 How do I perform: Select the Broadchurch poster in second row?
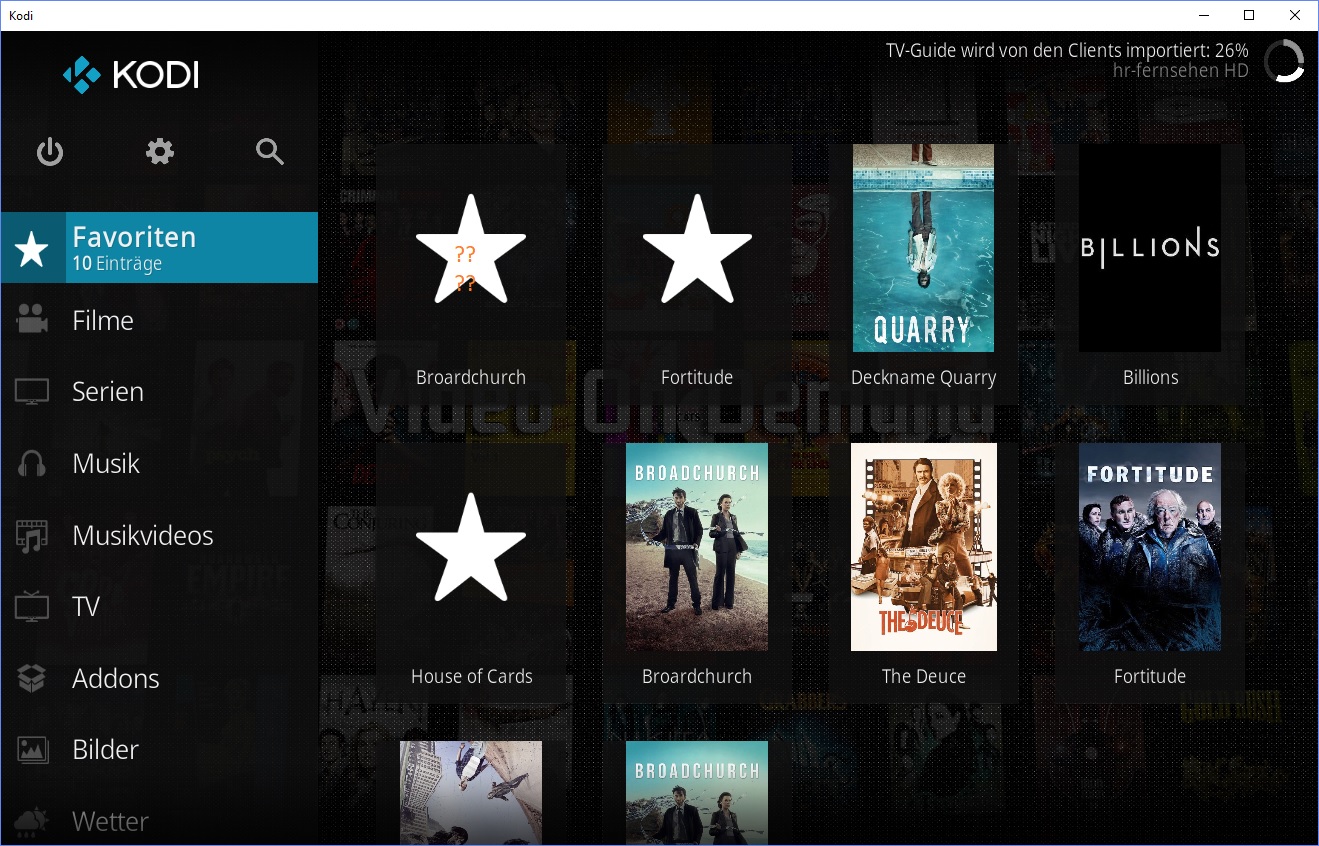[x=697, y=547]
